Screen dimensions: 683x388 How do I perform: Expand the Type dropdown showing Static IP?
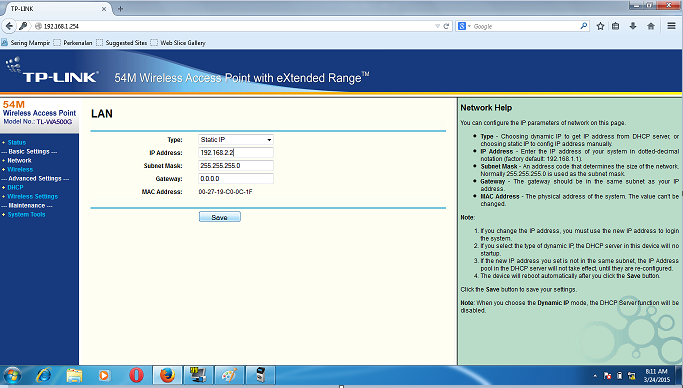[236, 140]
